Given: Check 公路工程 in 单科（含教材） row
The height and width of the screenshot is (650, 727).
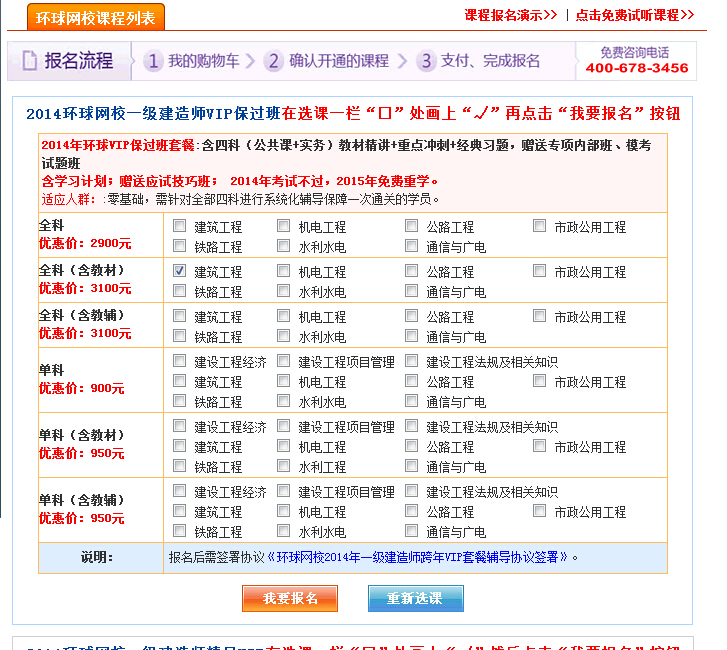Looking at the screenshot, I should [411, 446].
